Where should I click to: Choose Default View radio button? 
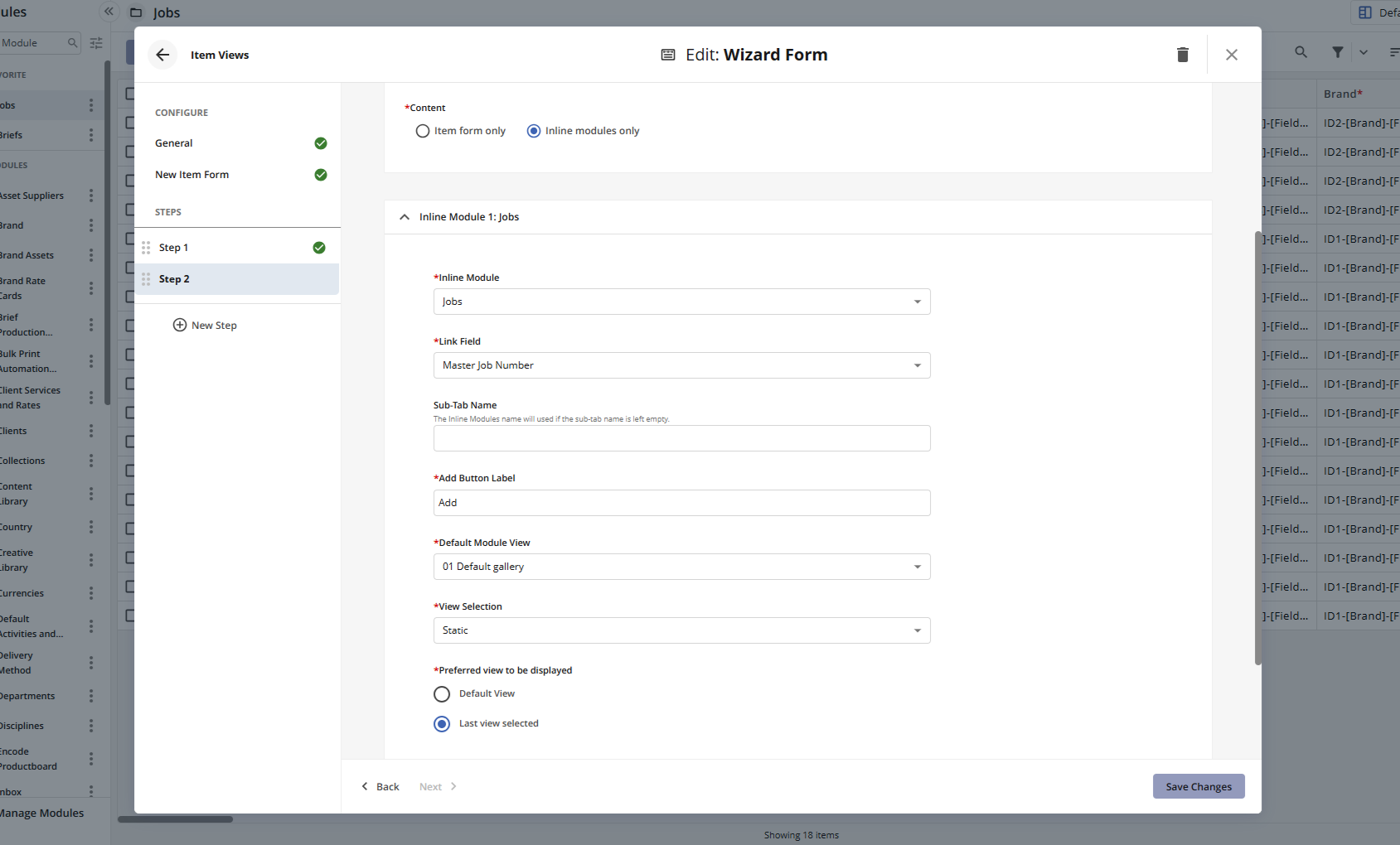point(442,693)
